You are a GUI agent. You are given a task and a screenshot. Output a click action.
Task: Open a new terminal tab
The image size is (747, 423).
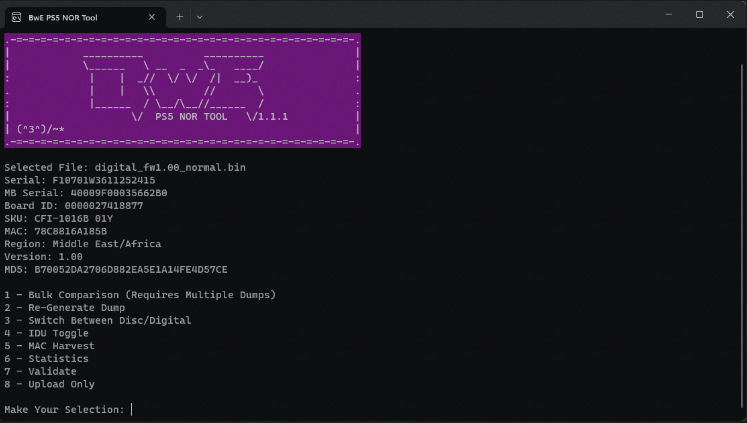pos(180,17)
